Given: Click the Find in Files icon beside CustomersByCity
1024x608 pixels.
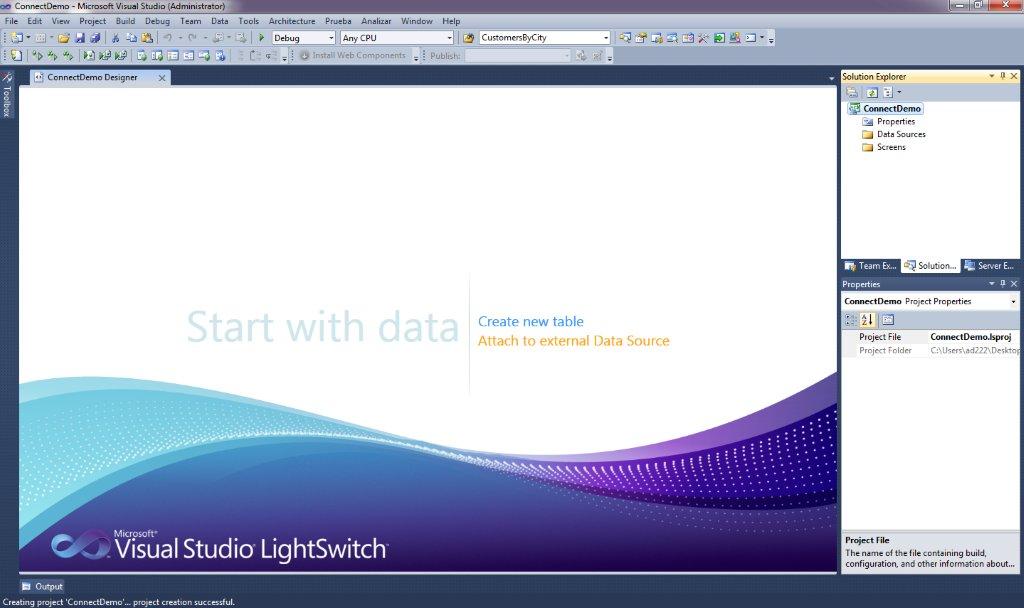Looking at the screenshot, I should 468,38.
